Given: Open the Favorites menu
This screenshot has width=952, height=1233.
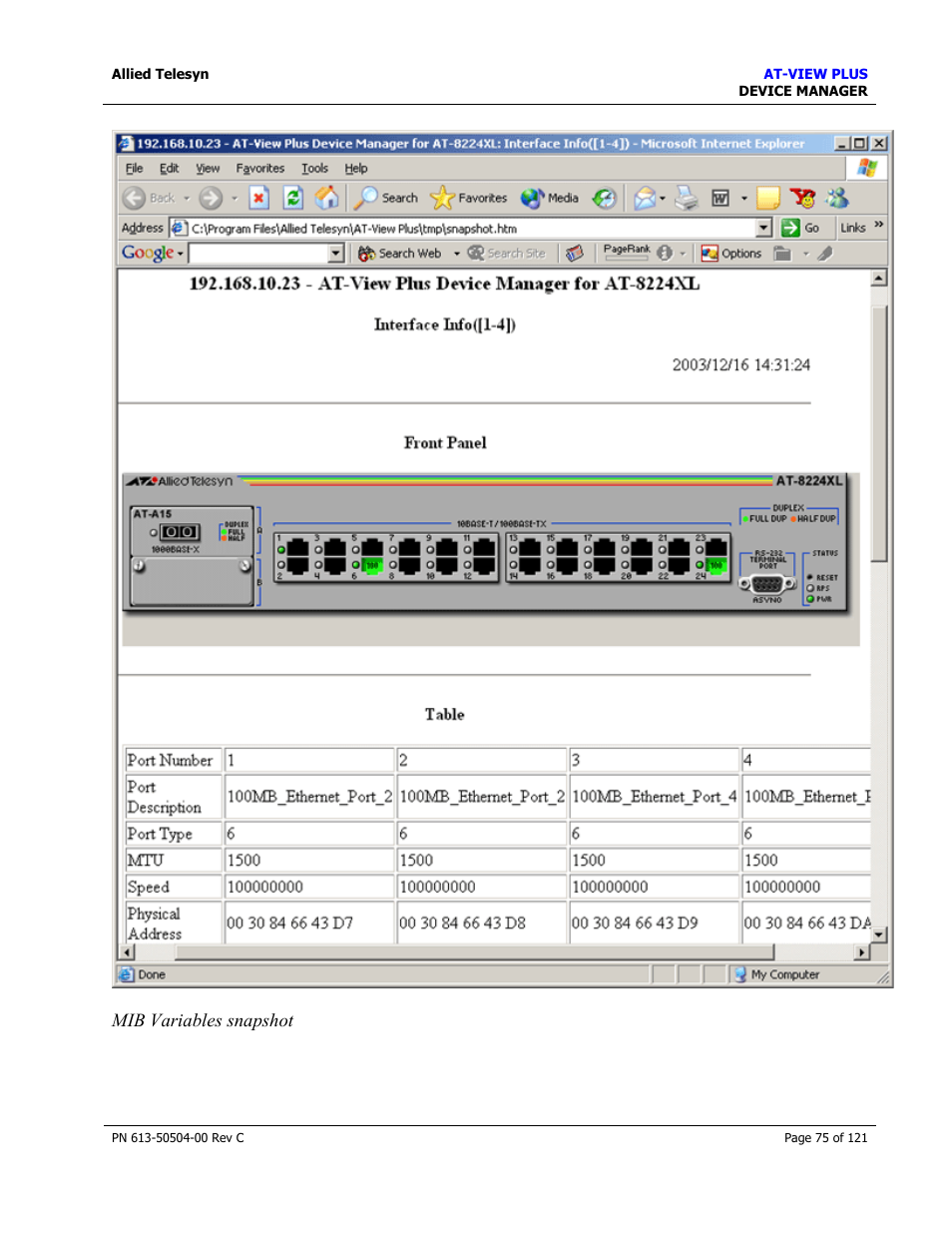Looking at the screenshot, I should pos(260,169).
